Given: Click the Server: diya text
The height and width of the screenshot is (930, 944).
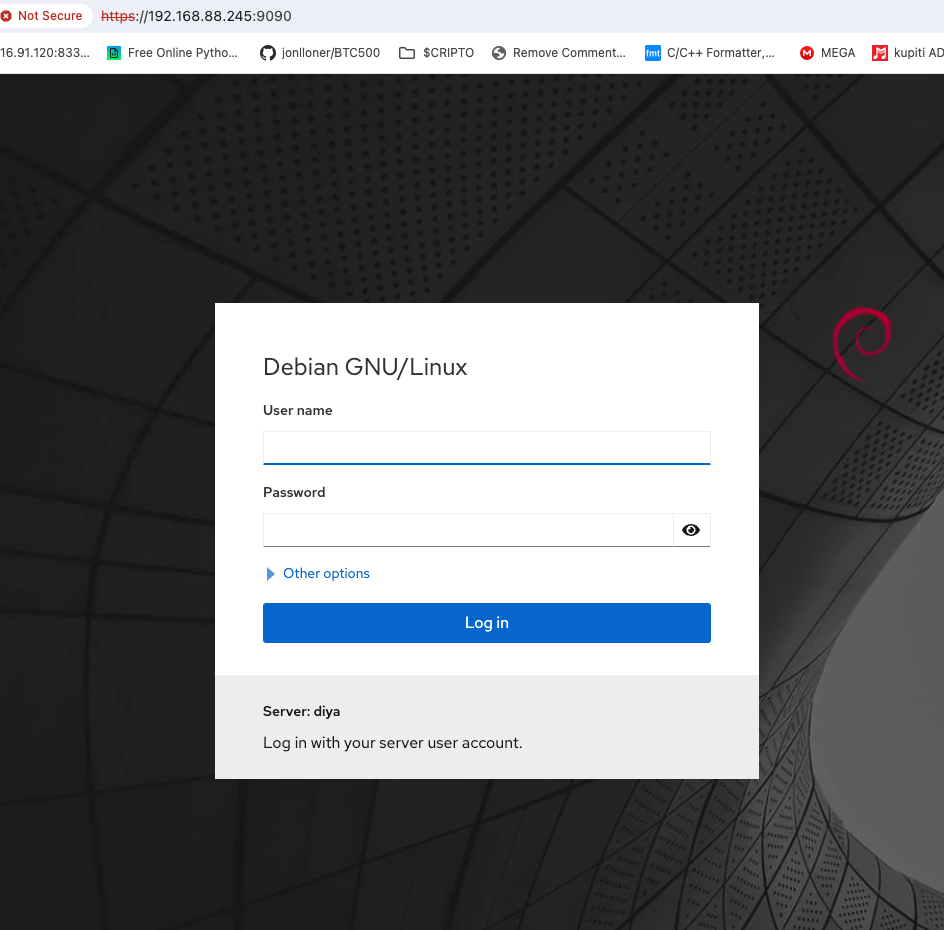Looking at the screenshot, I should 301,711.
